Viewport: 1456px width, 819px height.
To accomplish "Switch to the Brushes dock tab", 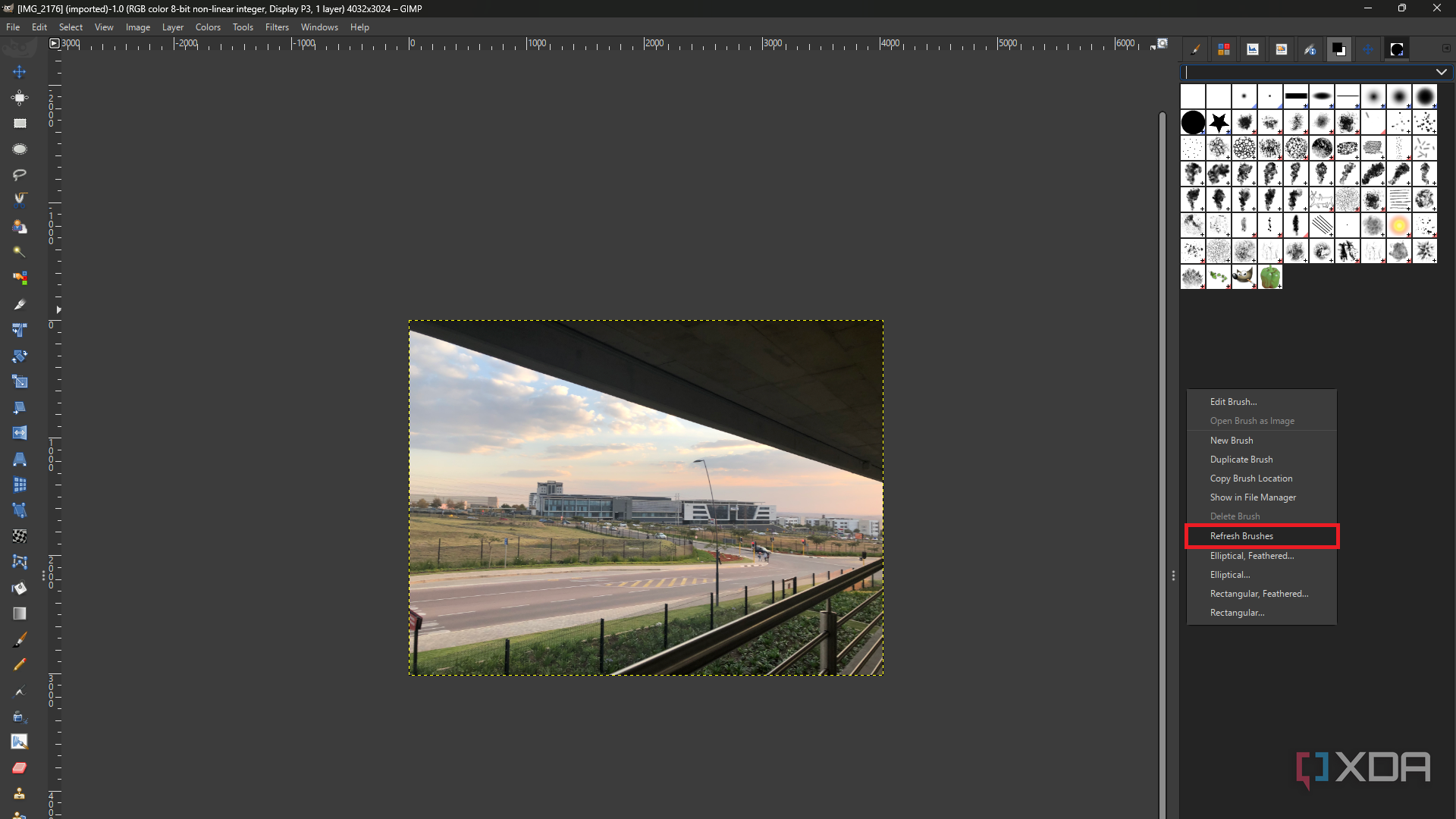I will pos(1397,49).
